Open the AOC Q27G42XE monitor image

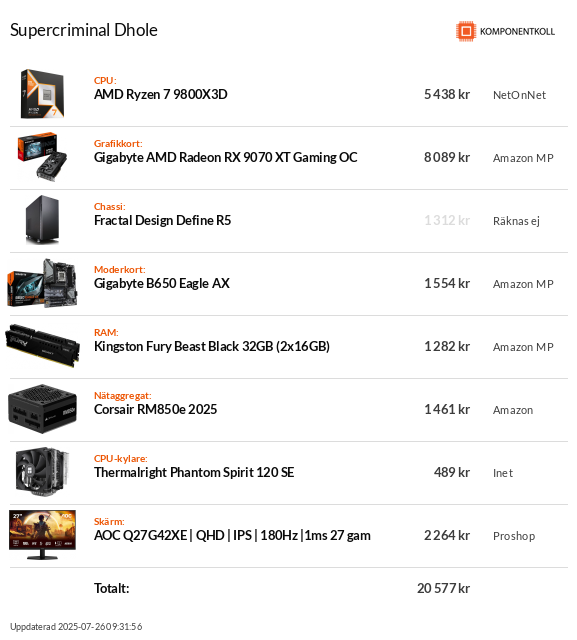point(42,535)
